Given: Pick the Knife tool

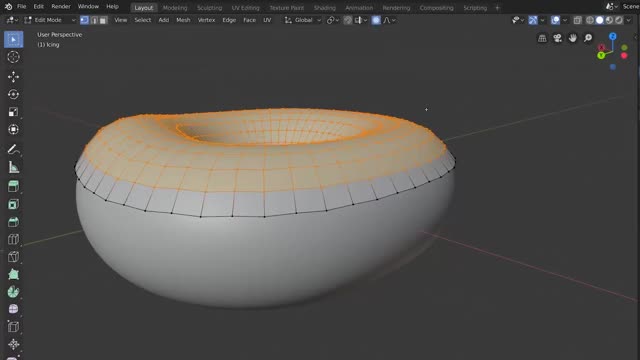Looking at the screenshot, I should tap(13, 257).
